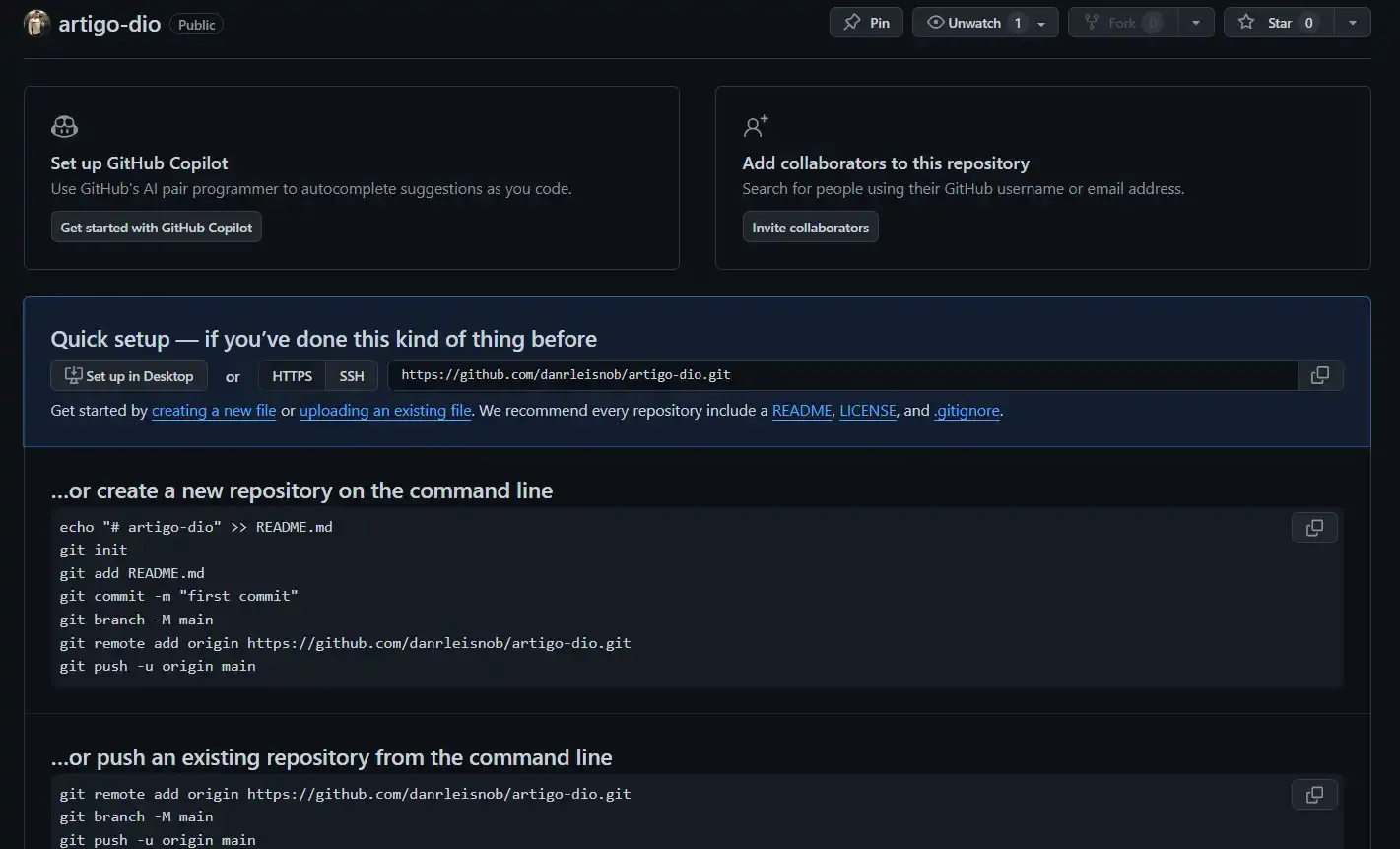Click Set up in Desktop button
The height and width of the screenshot is (849, 1400).
pos(129,376)
